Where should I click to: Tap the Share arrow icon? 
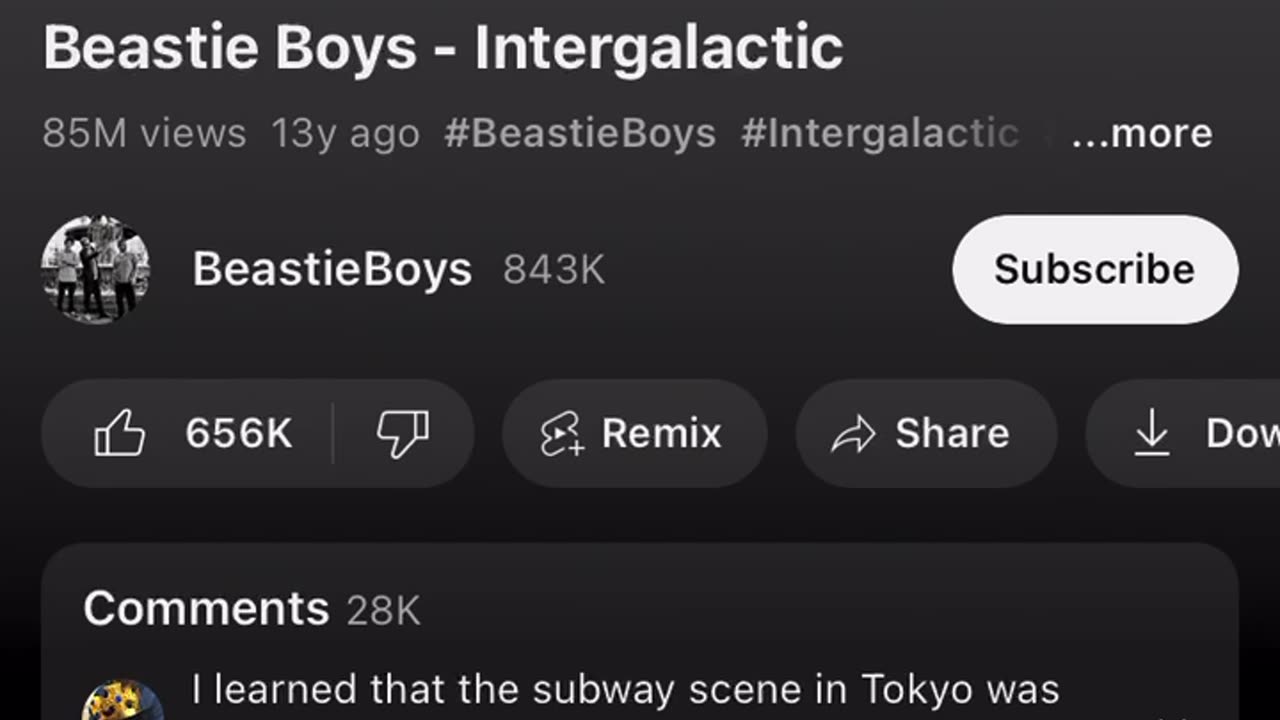coord(854,434)
